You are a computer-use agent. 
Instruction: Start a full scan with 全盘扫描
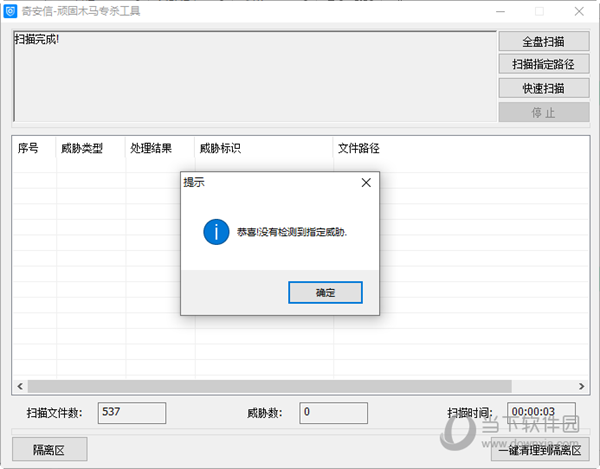pyautogui.click(x=544, y=41)
